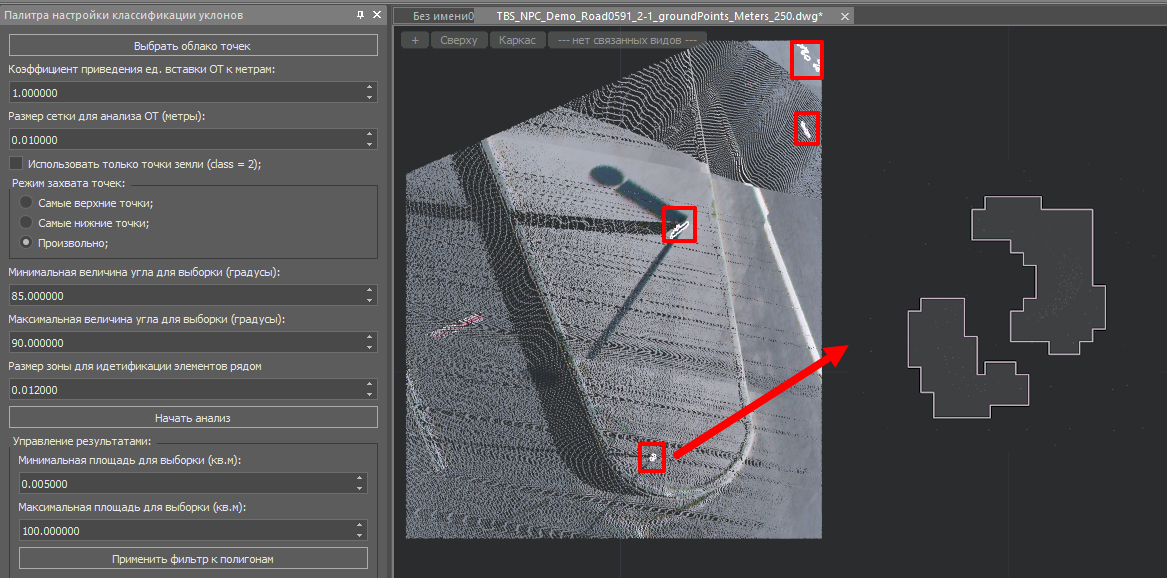The width and height of the screenshot is (1167, 578).
Task: Click label 'Максимальная величина угла для выборки (градусы):'
Action: coord(147,319)
